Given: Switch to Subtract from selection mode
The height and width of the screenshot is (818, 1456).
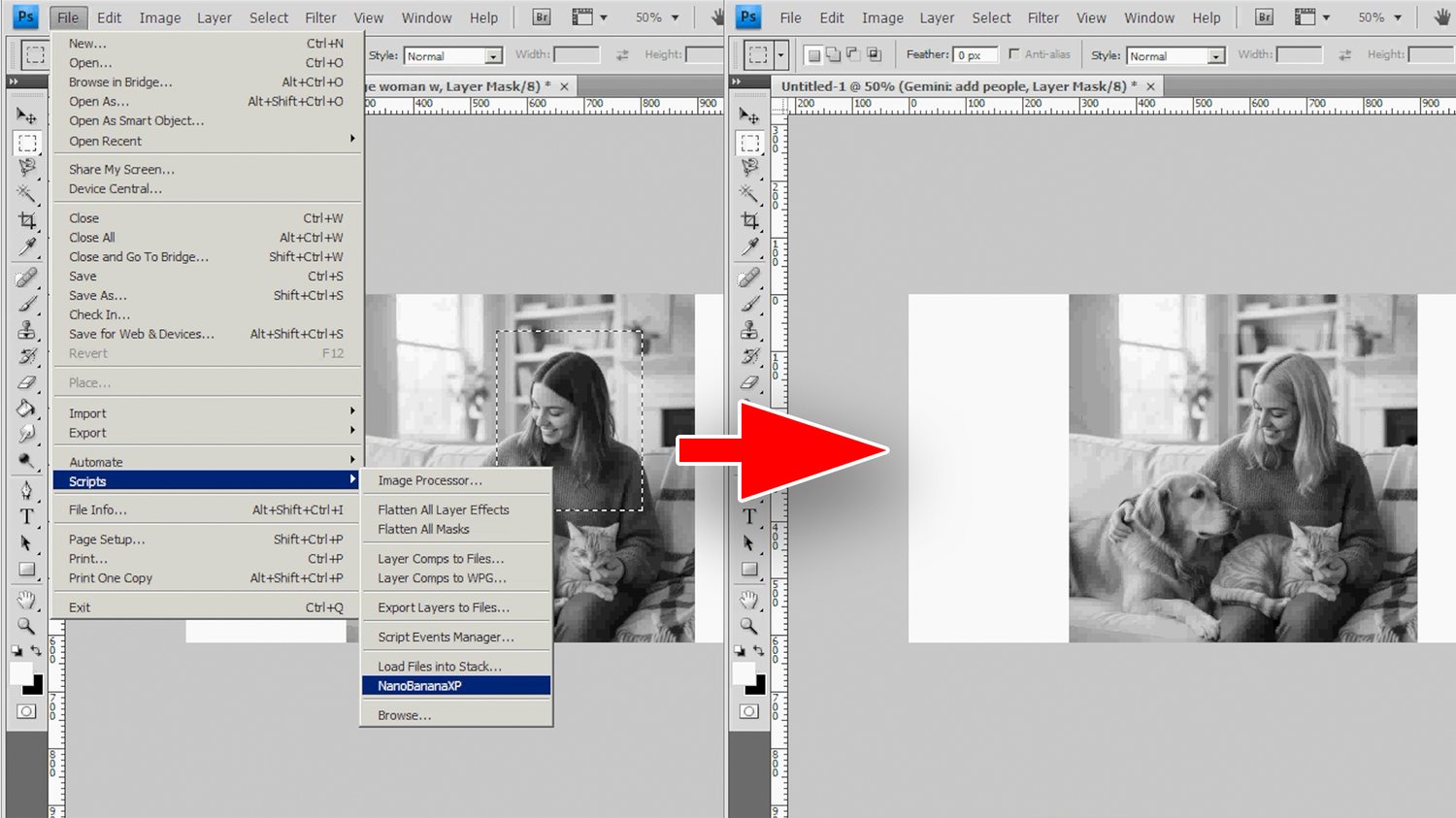Looking at the screenshot, I should coord(852,55).
